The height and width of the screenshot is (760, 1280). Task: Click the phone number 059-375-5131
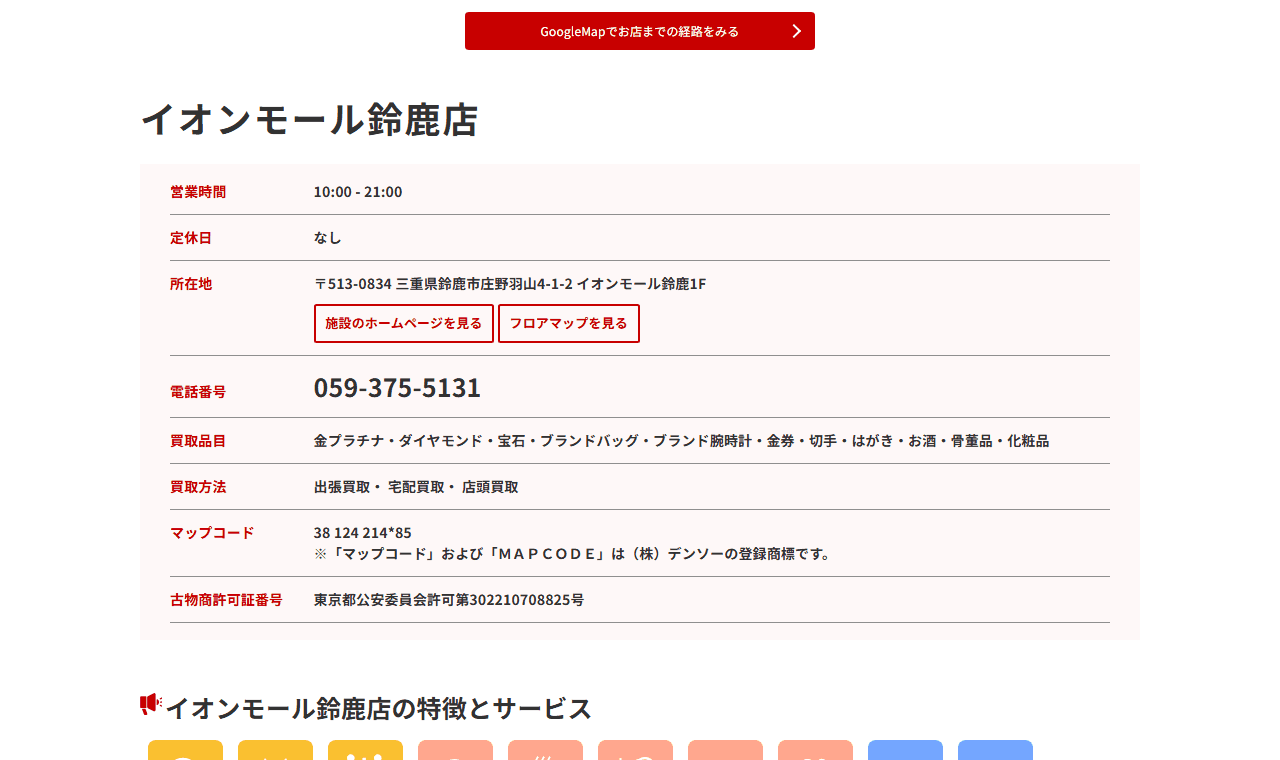click(x=397, y=387)
